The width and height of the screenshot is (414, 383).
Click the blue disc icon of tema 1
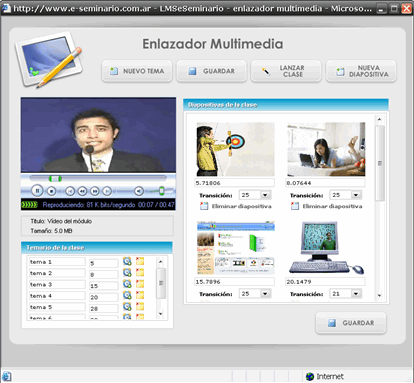pos(127,261)
